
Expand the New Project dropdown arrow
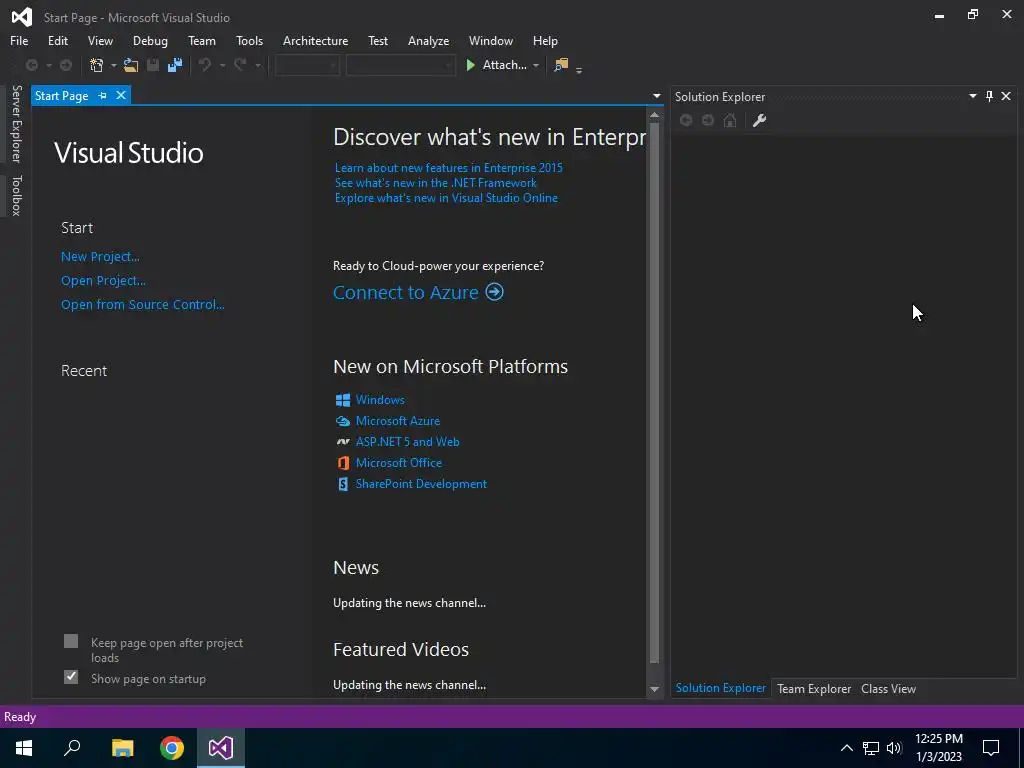113,65
